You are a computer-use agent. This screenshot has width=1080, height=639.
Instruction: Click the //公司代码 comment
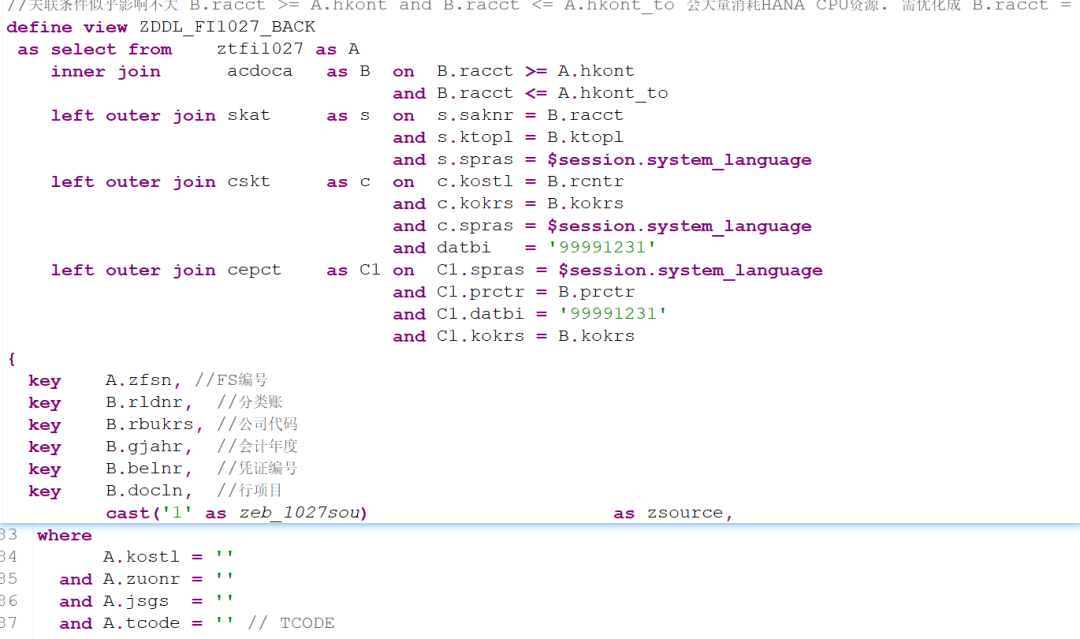[257, 424]
